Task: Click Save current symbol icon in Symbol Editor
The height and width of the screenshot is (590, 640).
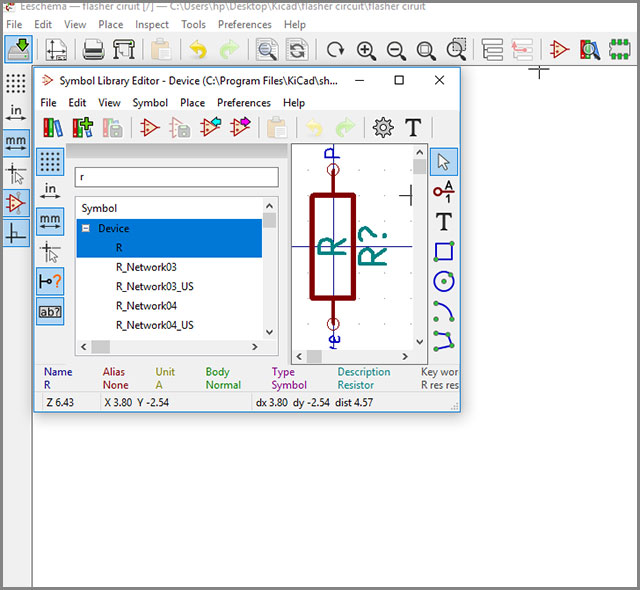Action: pyautogui.click(x=180, y=128)
